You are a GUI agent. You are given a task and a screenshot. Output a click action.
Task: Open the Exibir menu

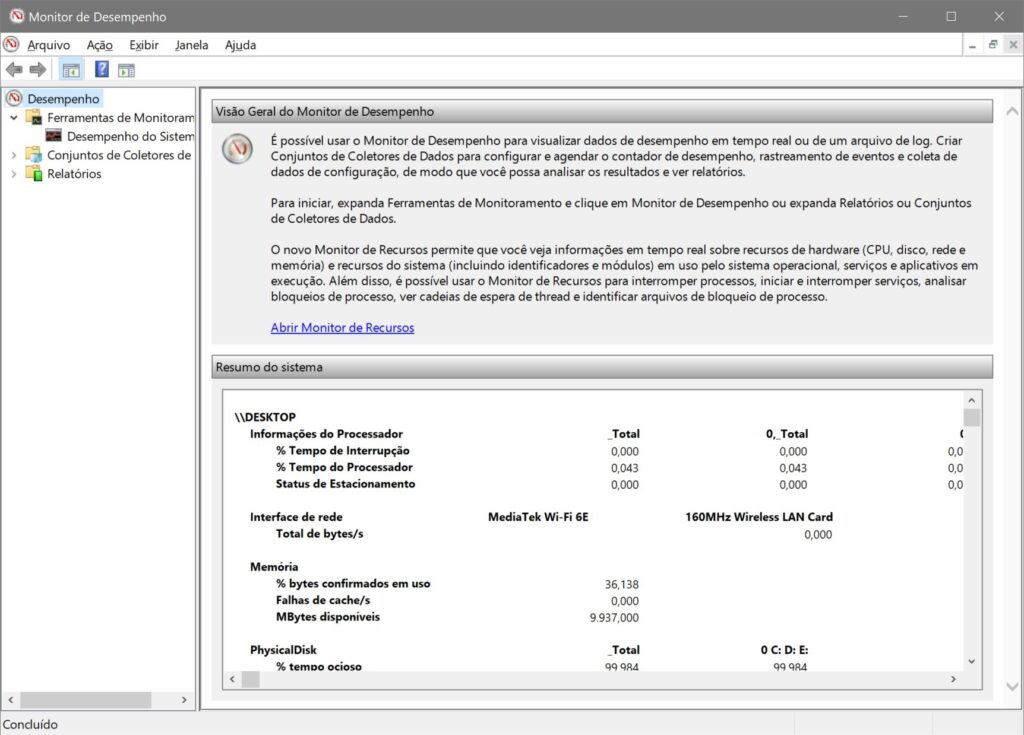point(144,45)
